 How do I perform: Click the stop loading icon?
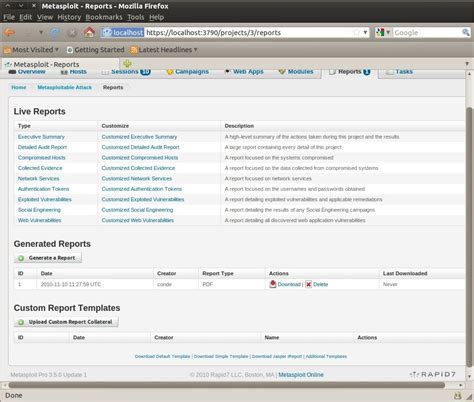(x=72, y=33)
